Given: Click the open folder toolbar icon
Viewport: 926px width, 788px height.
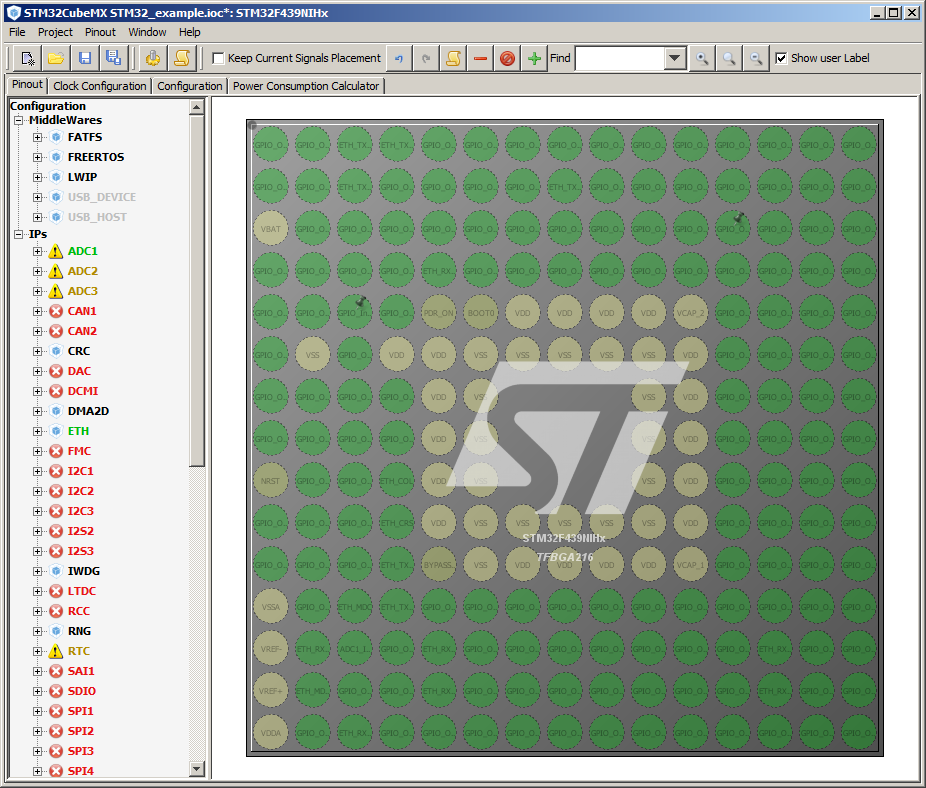Looking at the screenshot, I should coord(56,58).
